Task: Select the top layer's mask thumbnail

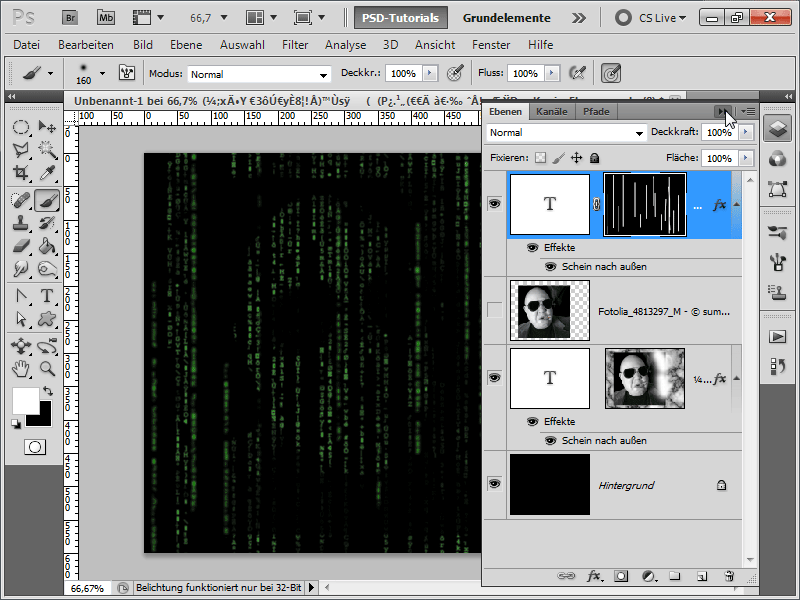Action: click(645, 205)
